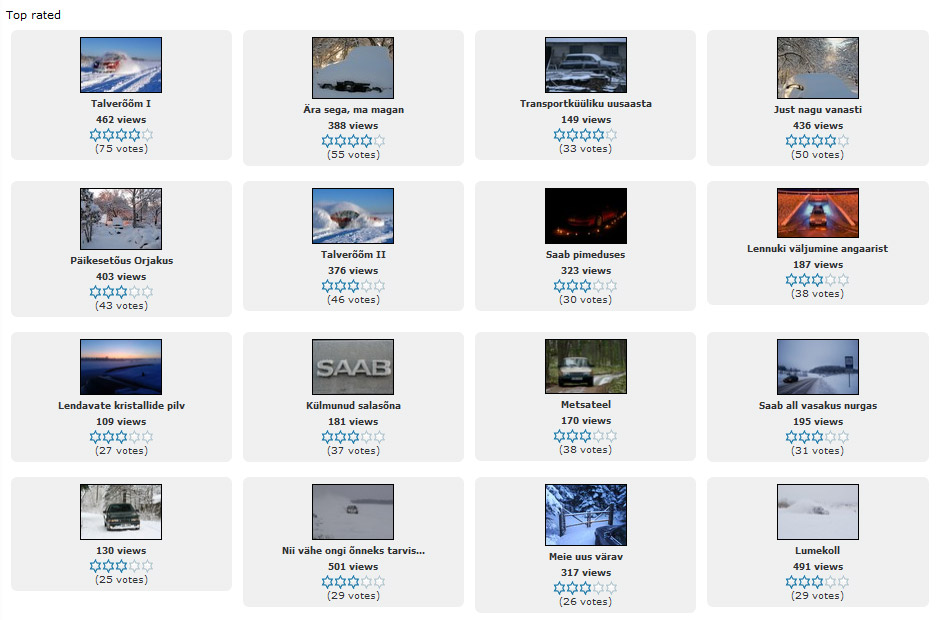
Task: Open the untitled thumbnail with 130 views
Action: [121, 512]
